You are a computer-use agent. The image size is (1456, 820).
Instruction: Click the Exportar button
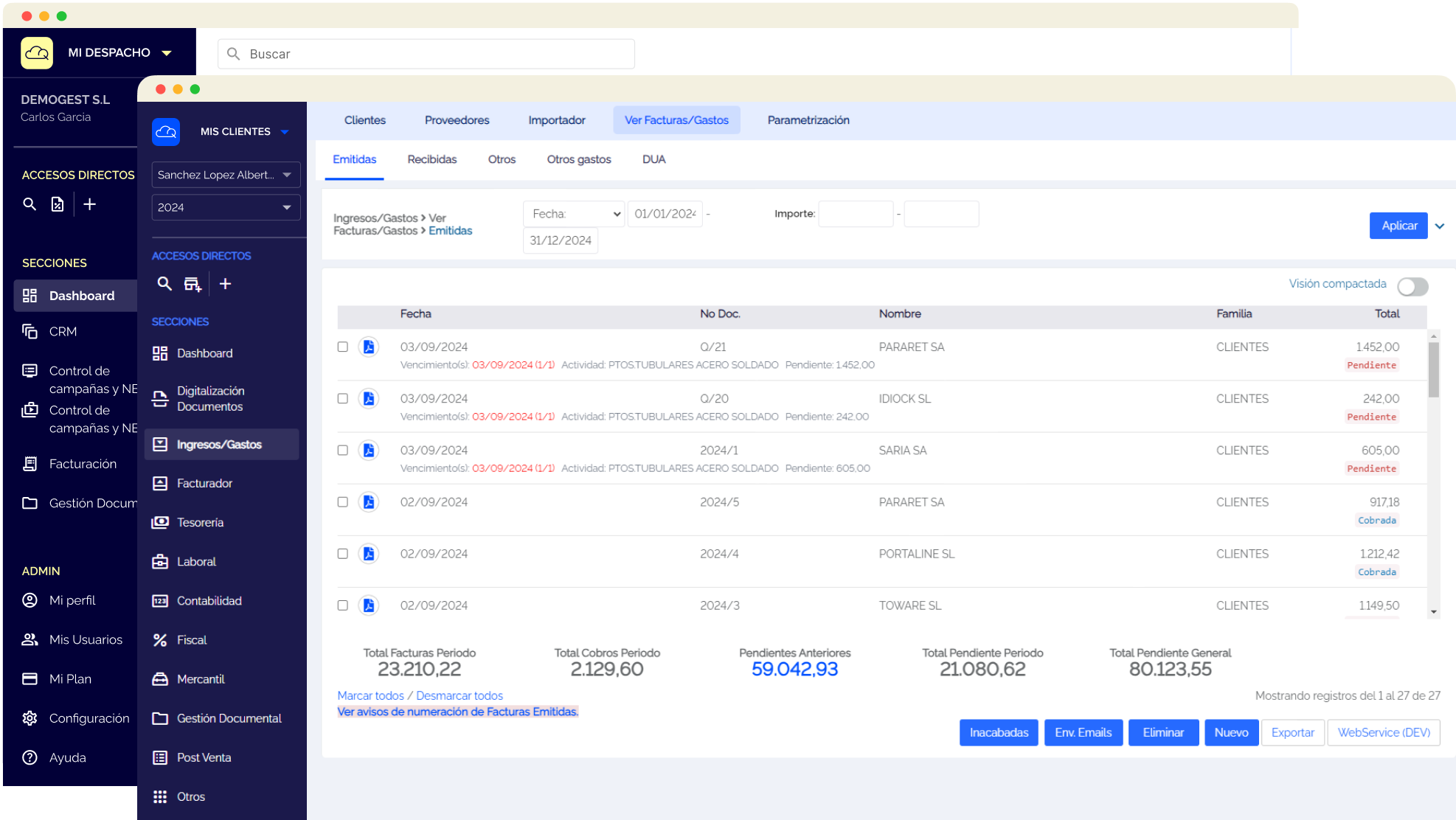point(1293,732)
